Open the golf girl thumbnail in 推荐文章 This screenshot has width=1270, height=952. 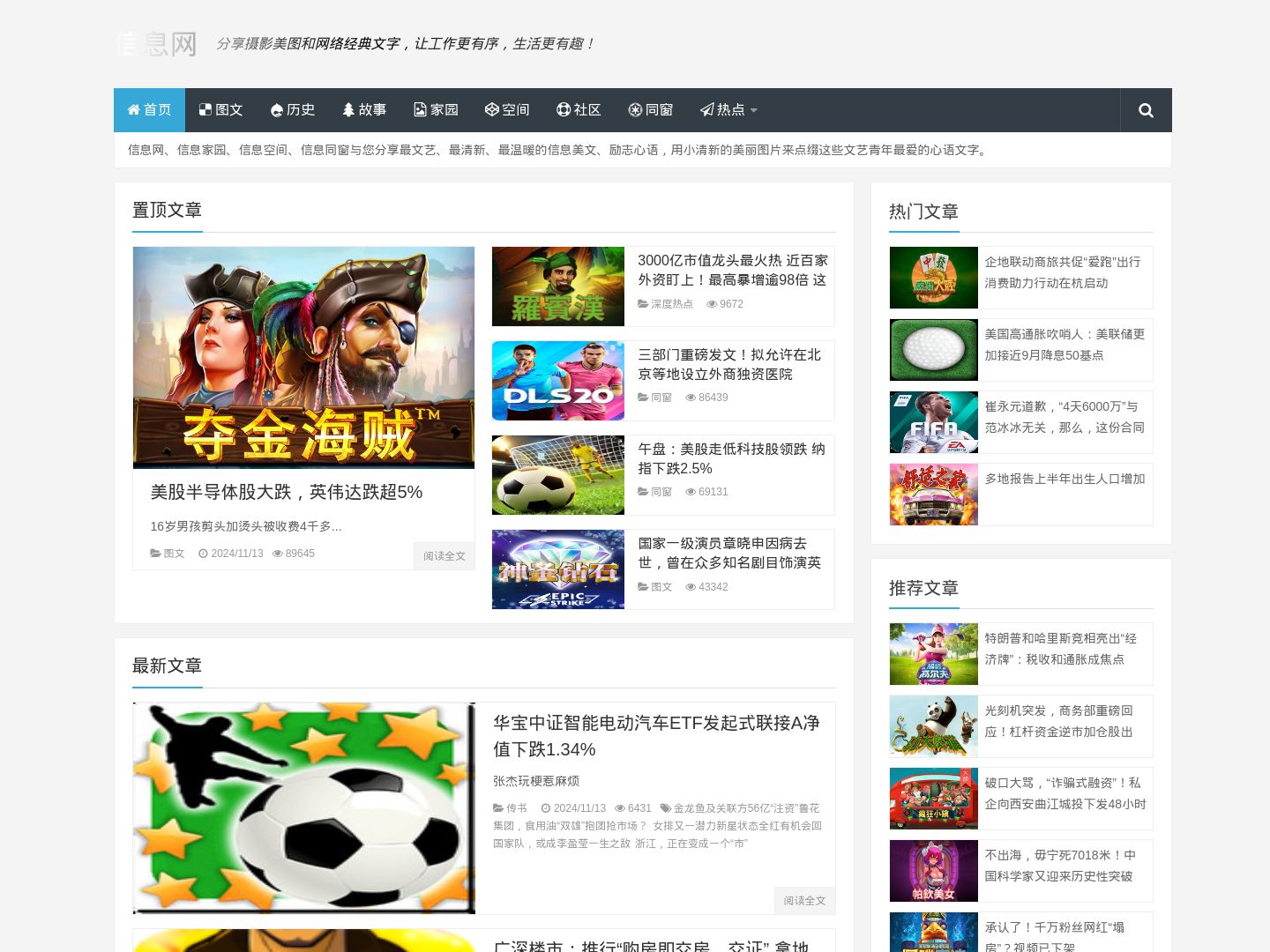click(934, 654)
